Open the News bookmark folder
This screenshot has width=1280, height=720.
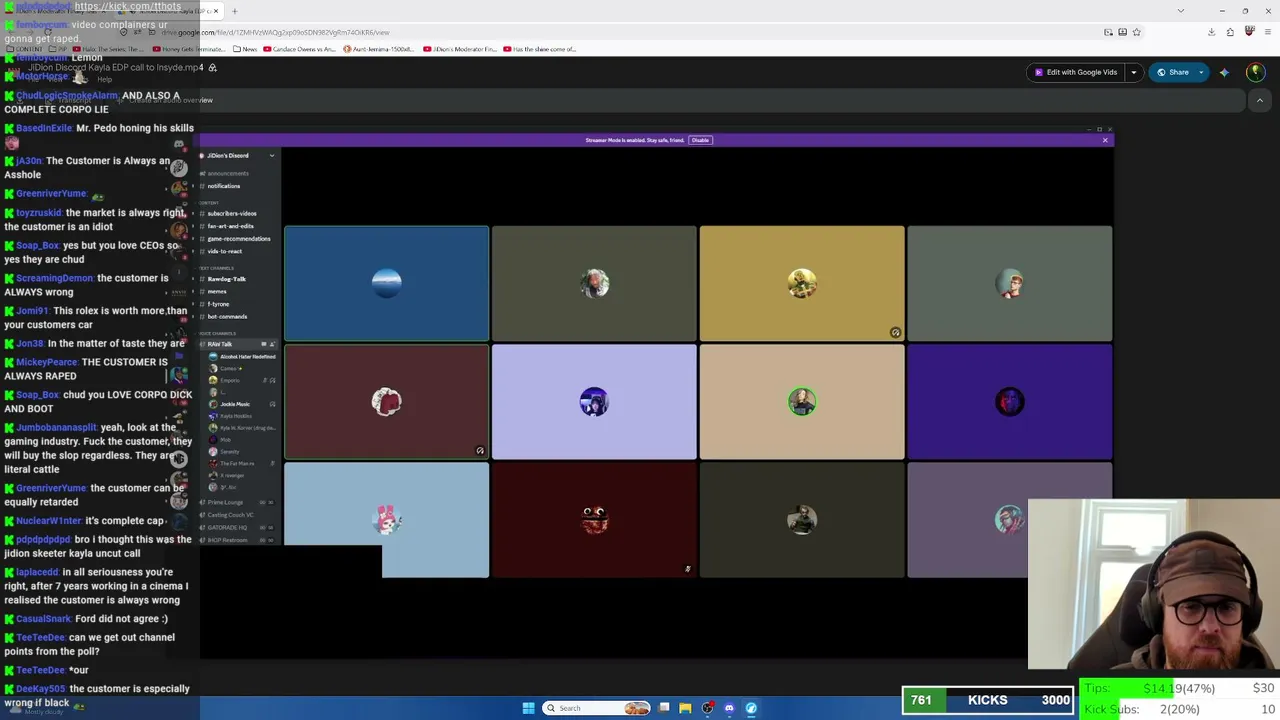click(245, 49)
